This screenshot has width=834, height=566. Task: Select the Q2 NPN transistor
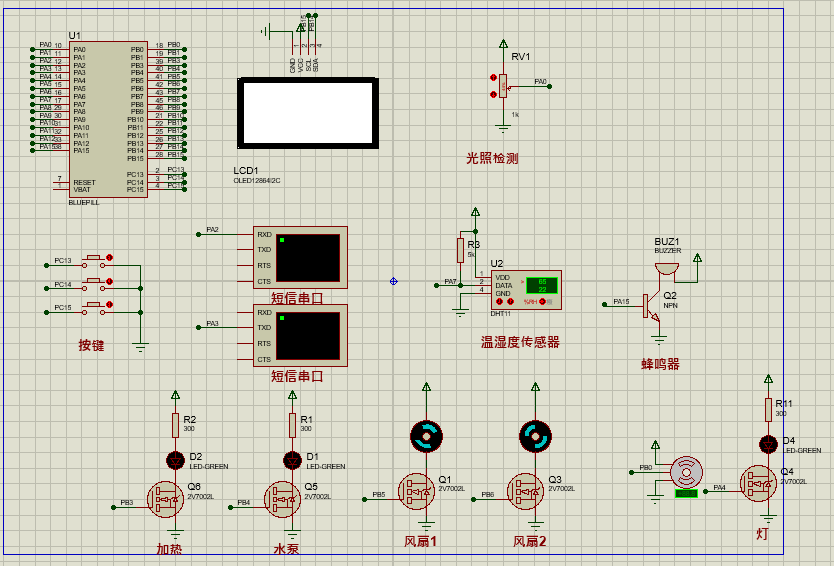pos(652,307)
